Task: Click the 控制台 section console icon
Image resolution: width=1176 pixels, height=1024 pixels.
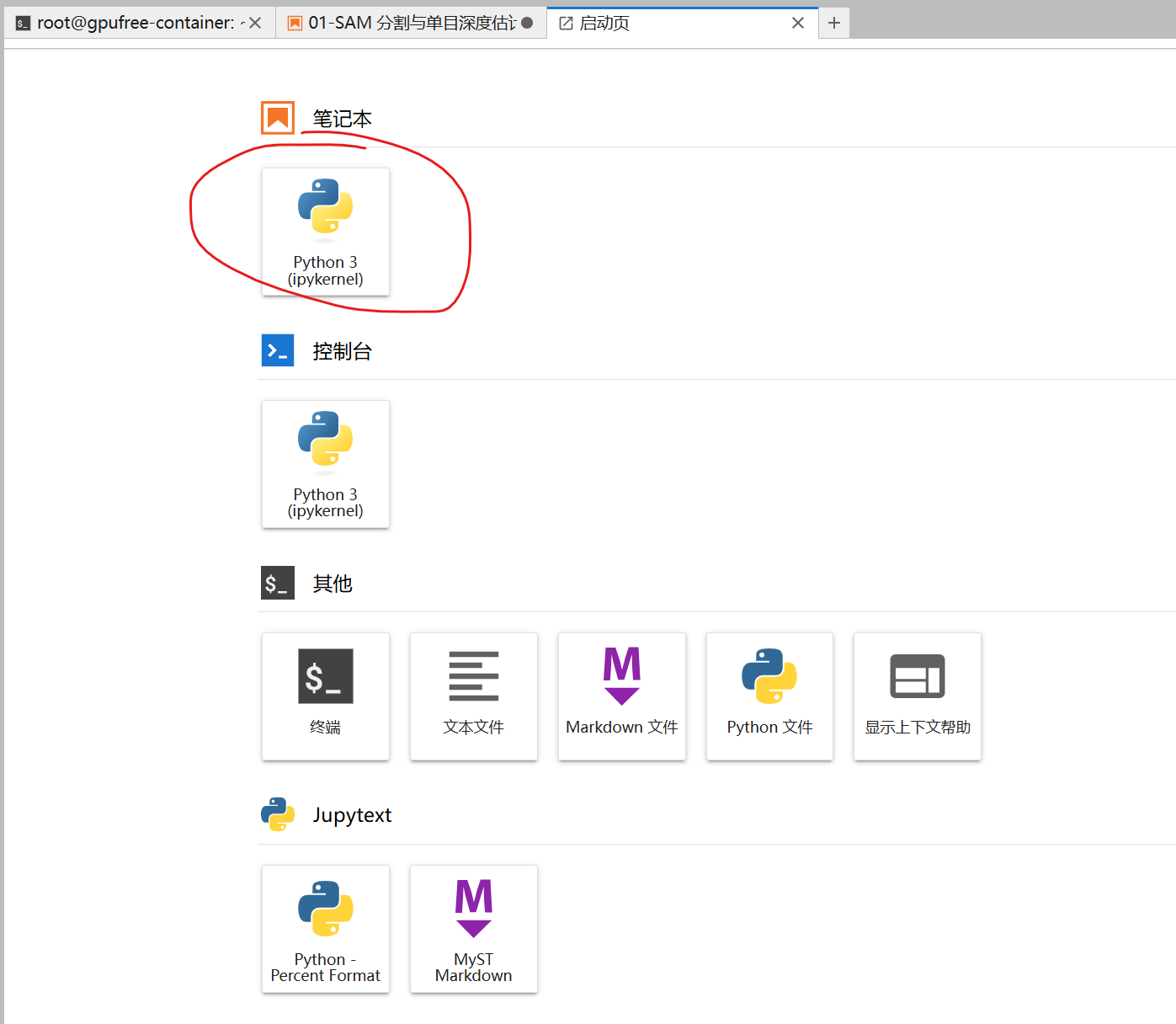Action: [278, 350]
